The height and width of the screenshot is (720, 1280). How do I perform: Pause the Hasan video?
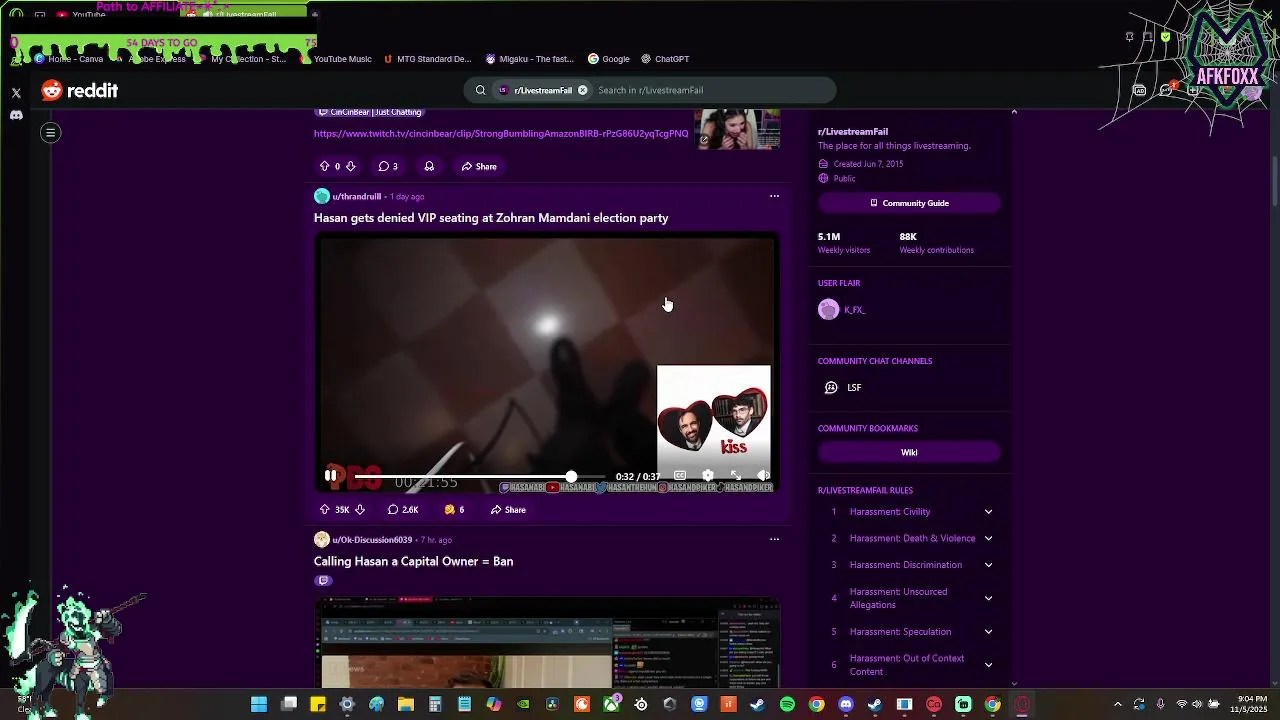331,476
